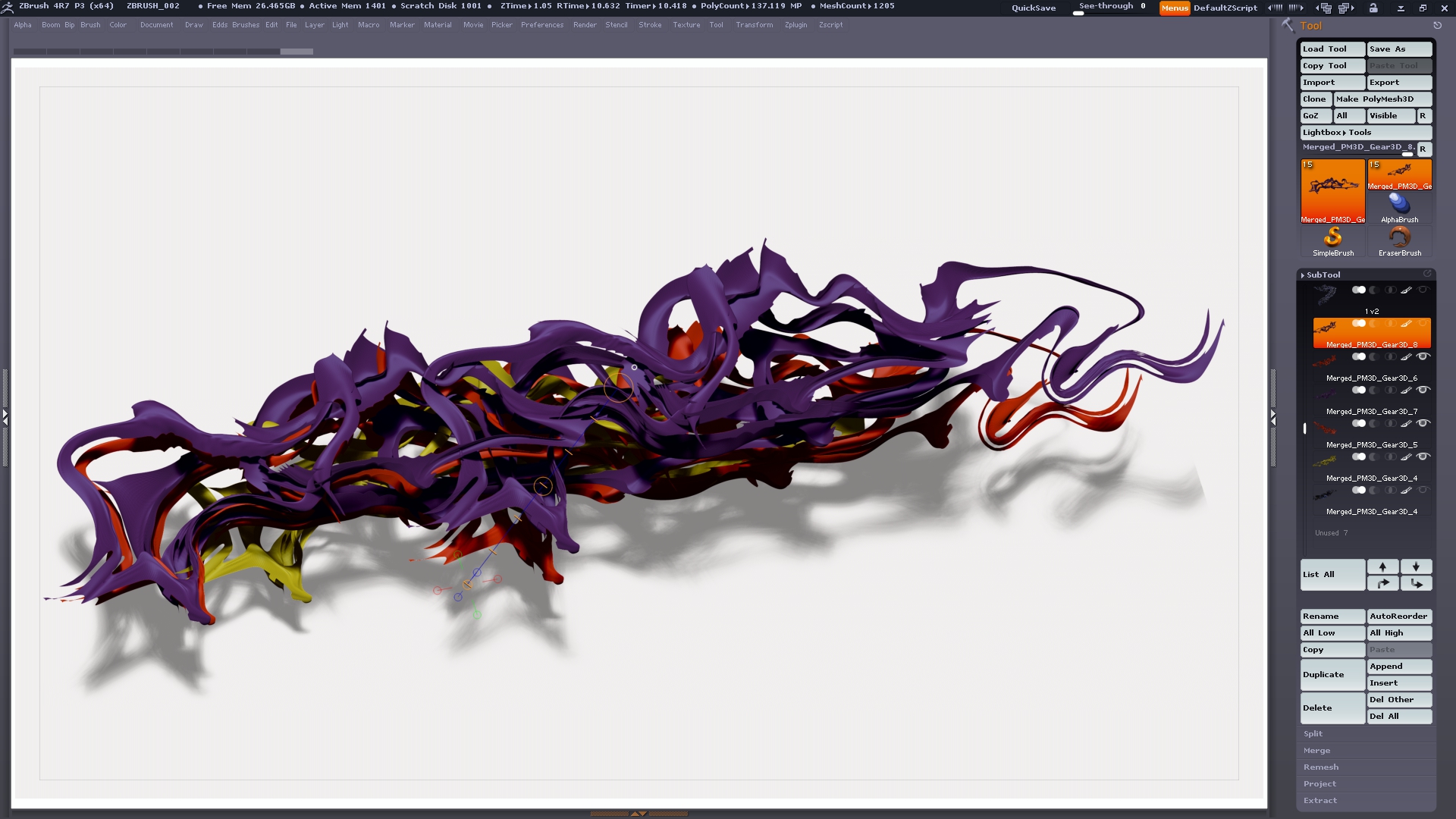Toggle visibility of the Merged_PM3D_Gear3D_5 subtool
Screen dimensions: 1456x819
1423,423
